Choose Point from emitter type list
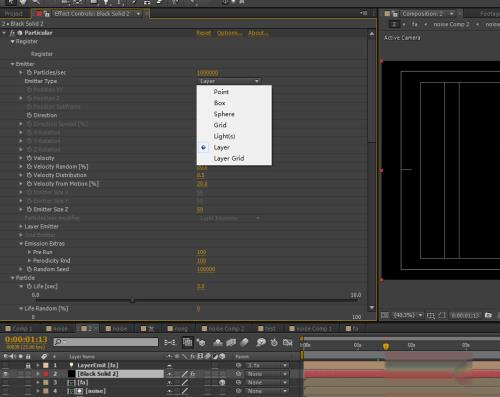The image size is (500, 397). 221,92
